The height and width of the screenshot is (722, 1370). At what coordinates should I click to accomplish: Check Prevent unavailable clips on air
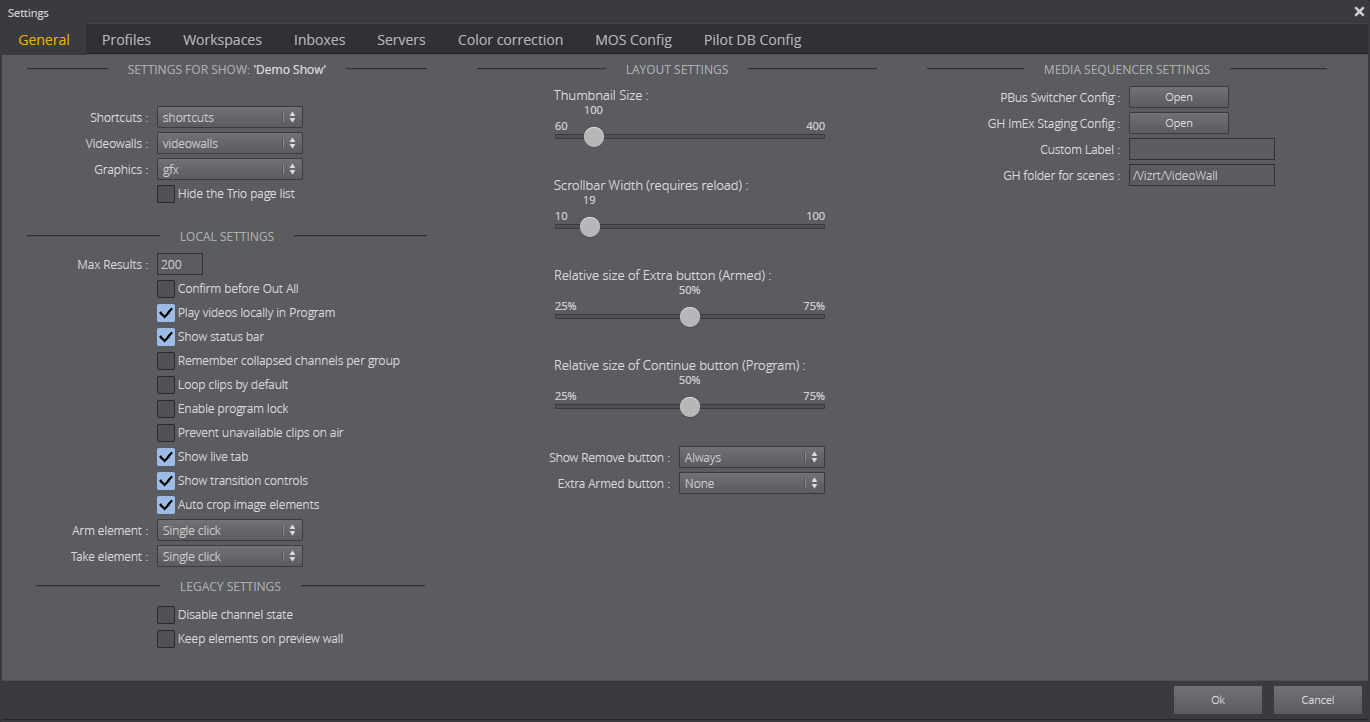click(166, 433)
